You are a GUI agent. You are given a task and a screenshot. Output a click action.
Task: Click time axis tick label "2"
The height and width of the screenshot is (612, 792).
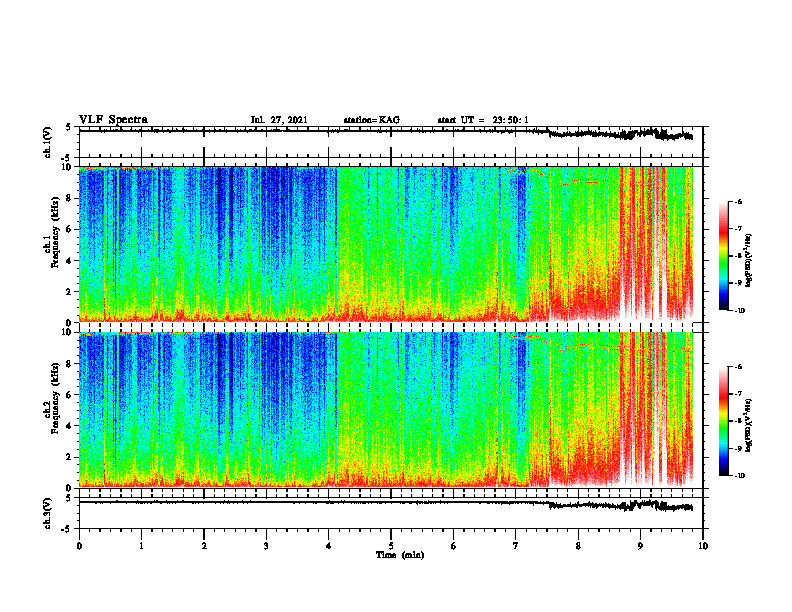click(204, 546)
